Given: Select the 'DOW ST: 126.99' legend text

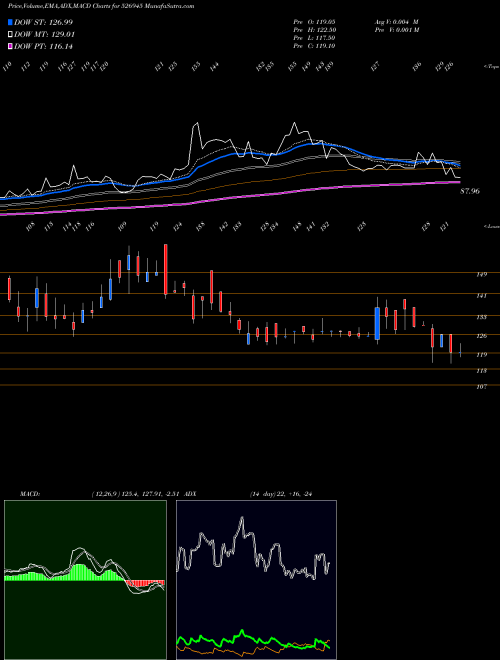Looking at the screenshot, I should coord(43,22).
